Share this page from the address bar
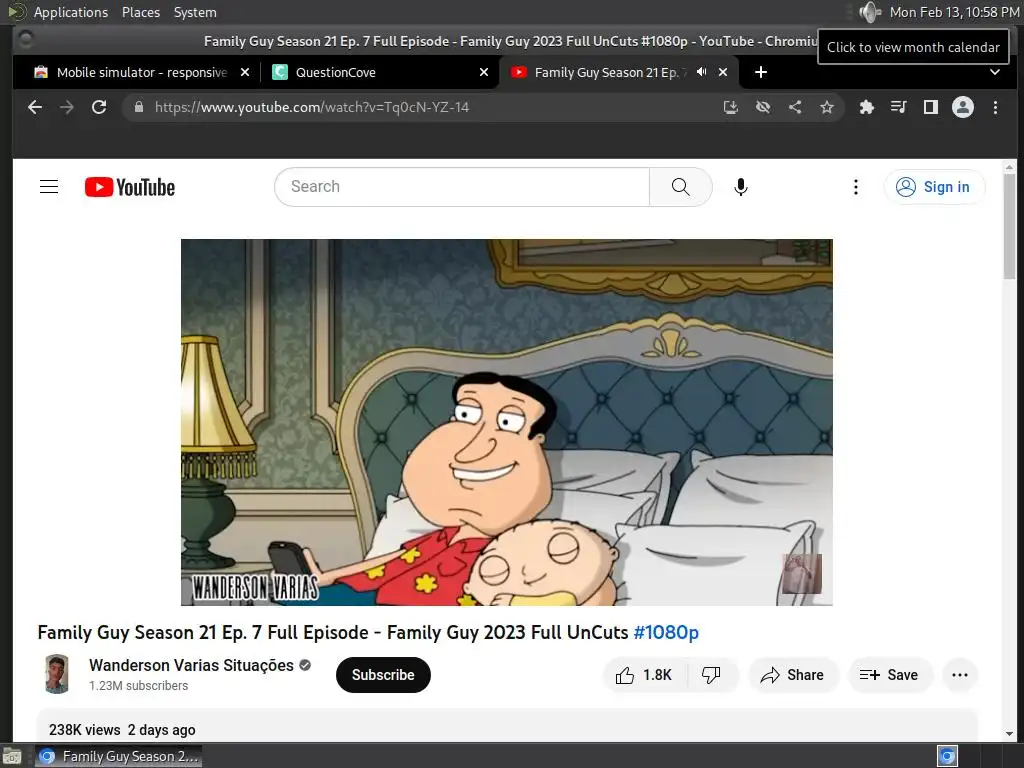 (795, 107)
